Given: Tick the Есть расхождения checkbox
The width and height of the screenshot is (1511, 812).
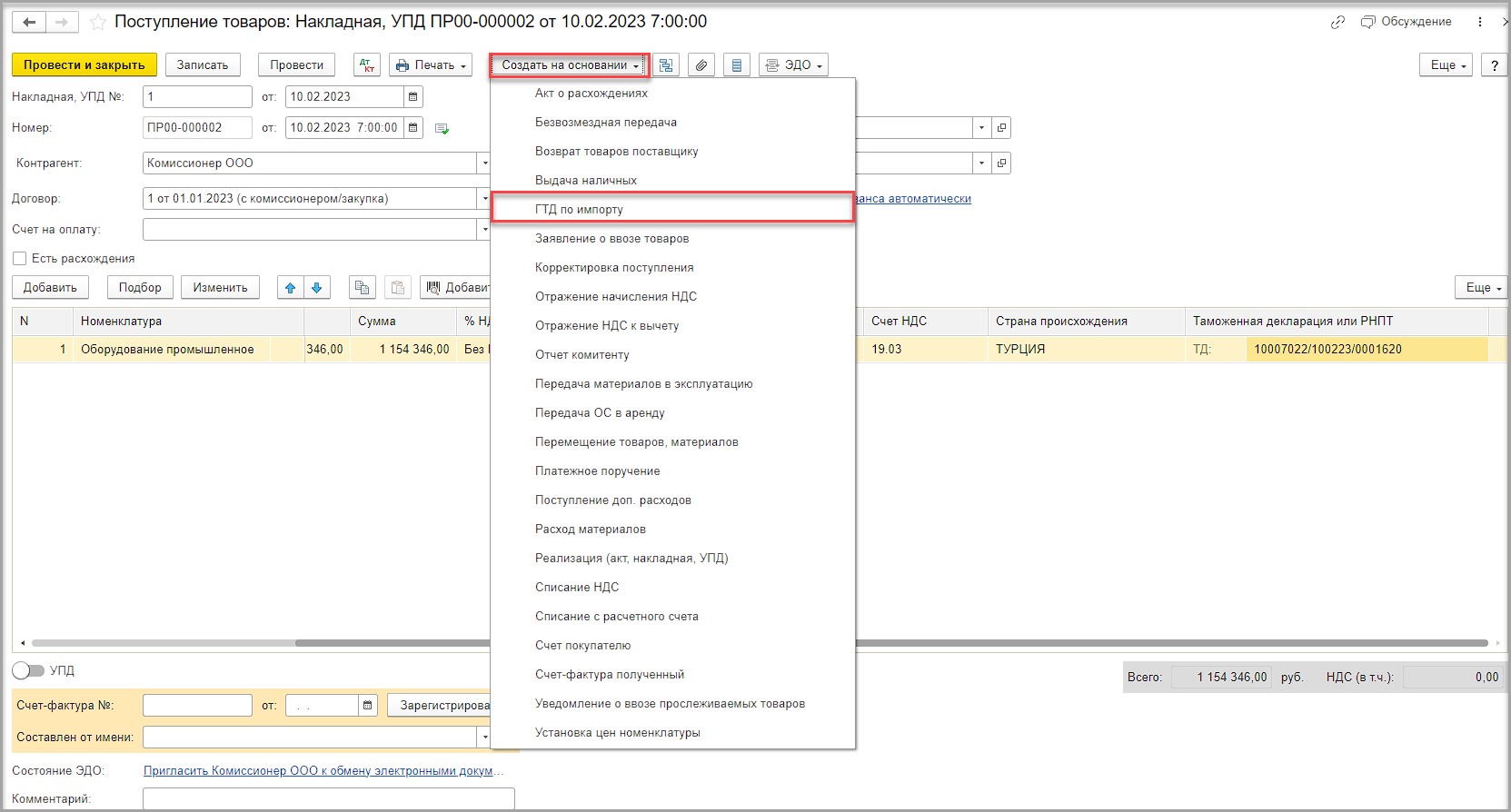Looking at the screenshot, I should point(19,259).
